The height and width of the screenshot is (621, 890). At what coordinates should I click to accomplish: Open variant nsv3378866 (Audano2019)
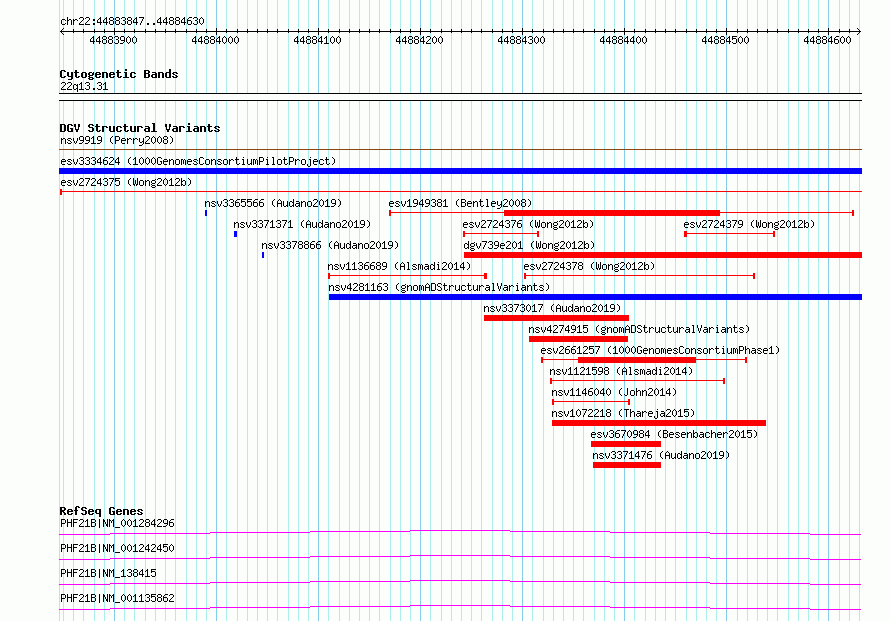(x=330, y=245)
